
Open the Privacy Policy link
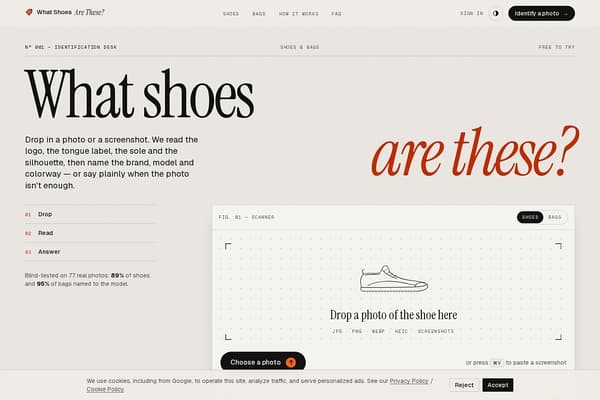click(x=409, y=381)
